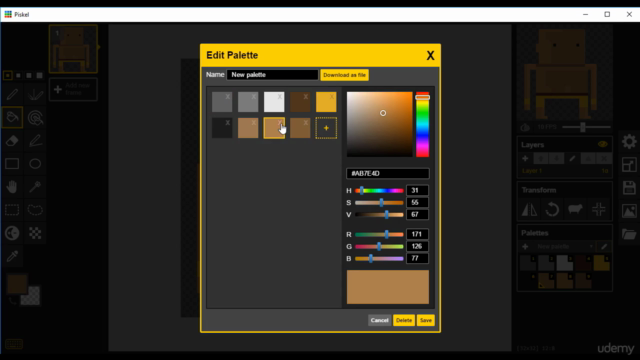
Task: Select the Pen tool
Action: click(12, 94)
